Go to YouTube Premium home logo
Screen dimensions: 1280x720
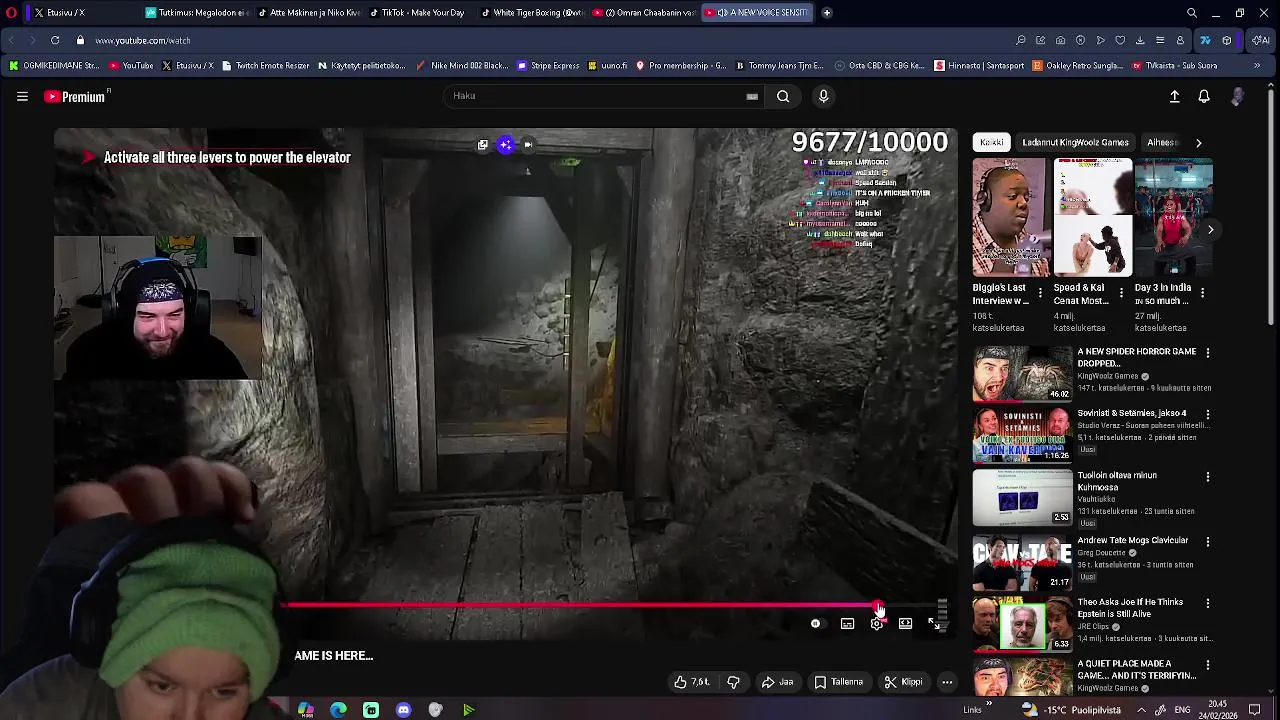76,96
